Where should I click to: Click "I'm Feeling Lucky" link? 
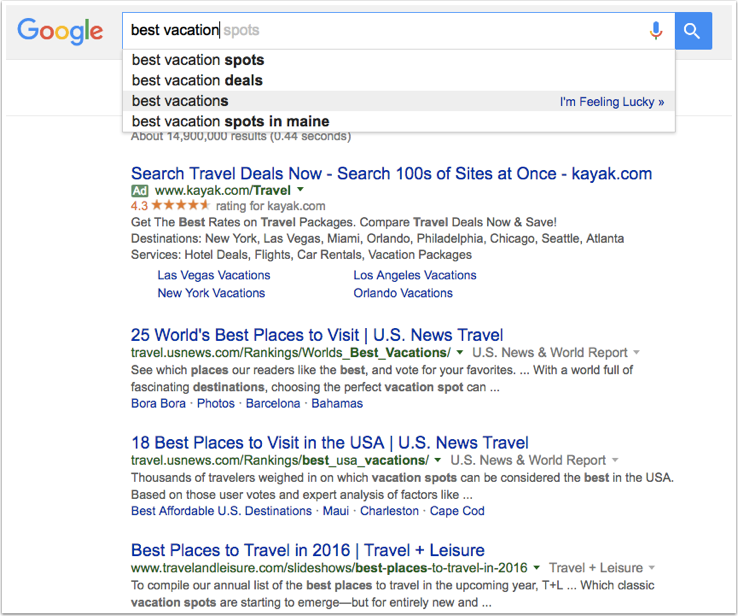[x=611, y=101]
